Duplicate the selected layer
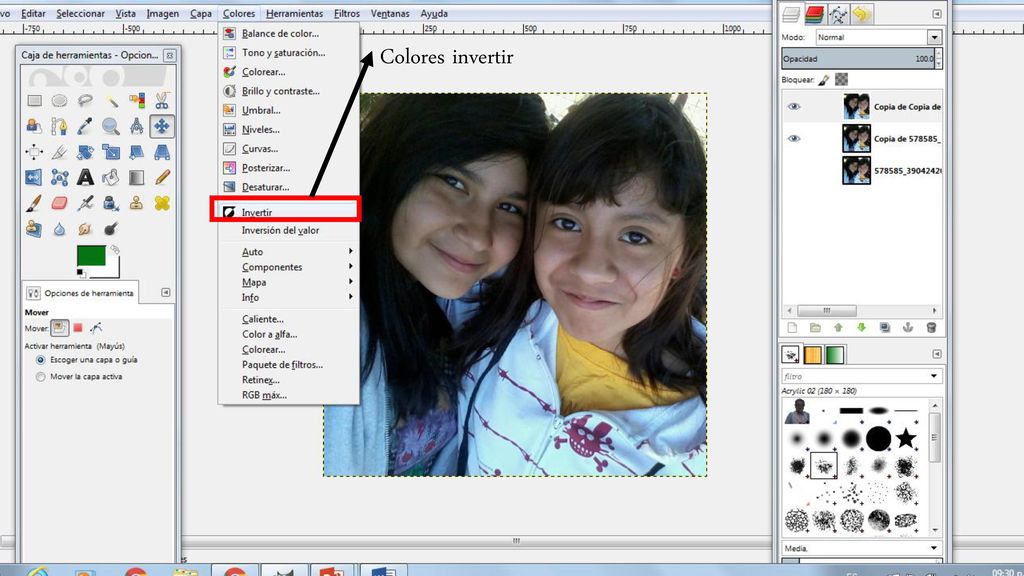Screen dimensions: 1024x576 (885, 328)
